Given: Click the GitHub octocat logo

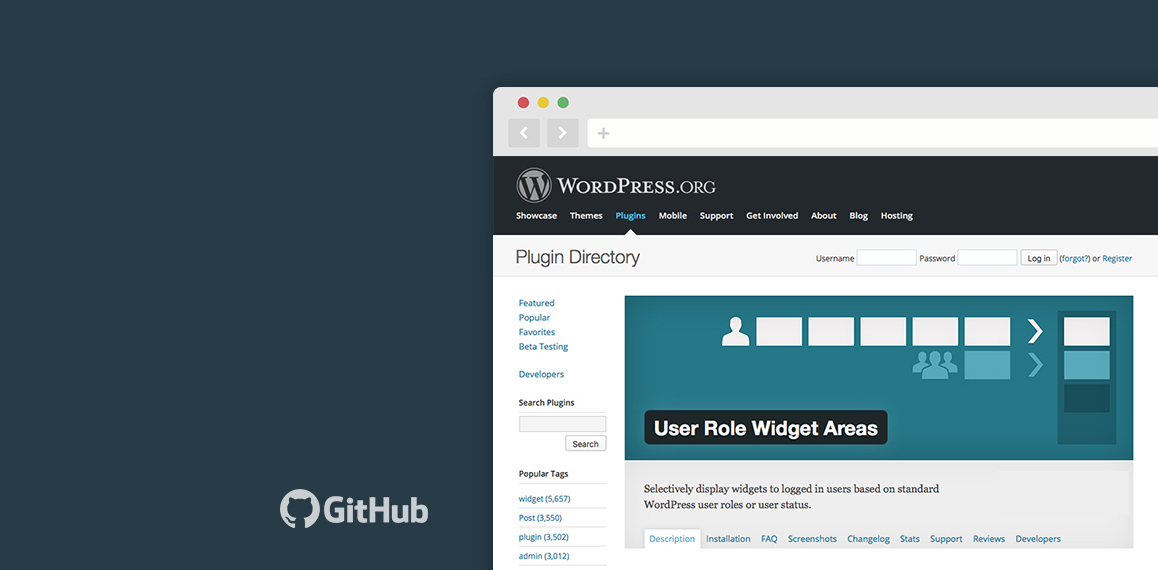Looking at the screenshot, I should pyautogui.click(x=298, y=509).
